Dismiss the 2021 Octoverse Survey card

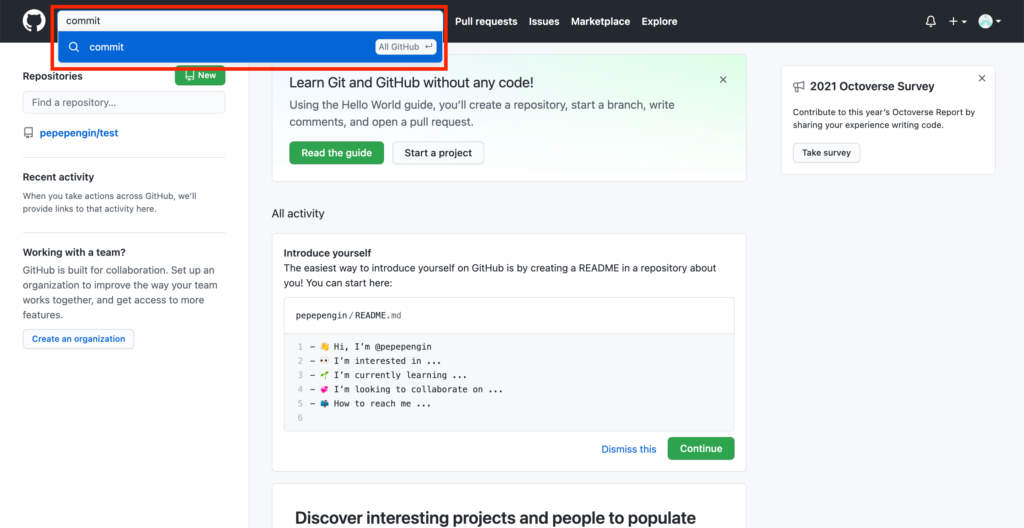point(982,78)
